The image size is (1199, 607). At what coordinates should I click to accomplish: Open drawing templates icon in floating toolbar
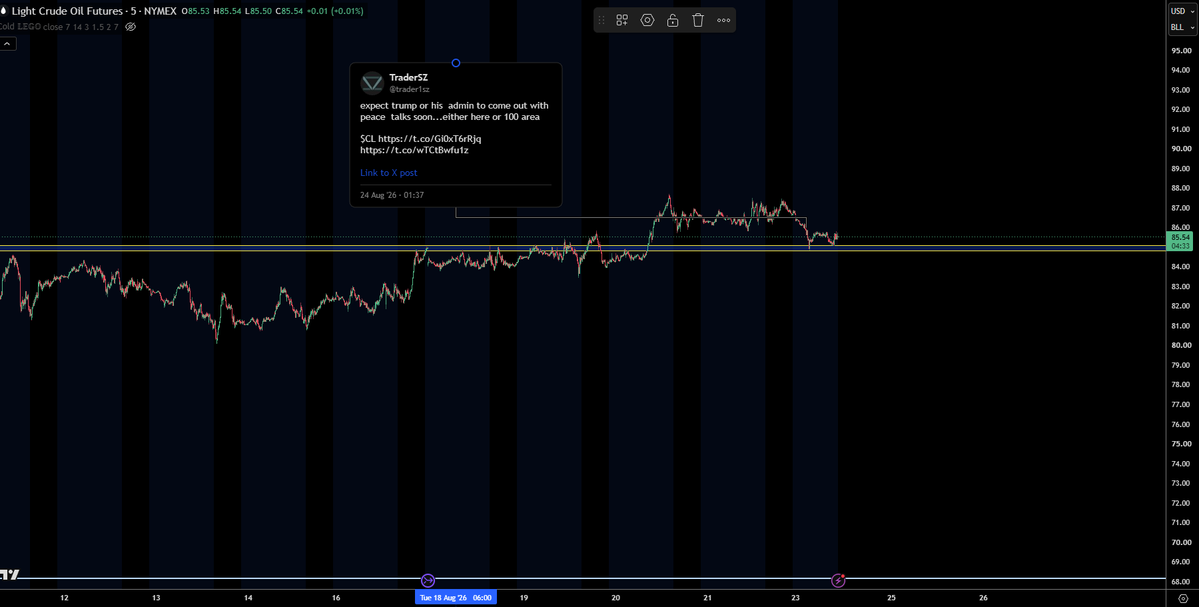pos(622,21)
